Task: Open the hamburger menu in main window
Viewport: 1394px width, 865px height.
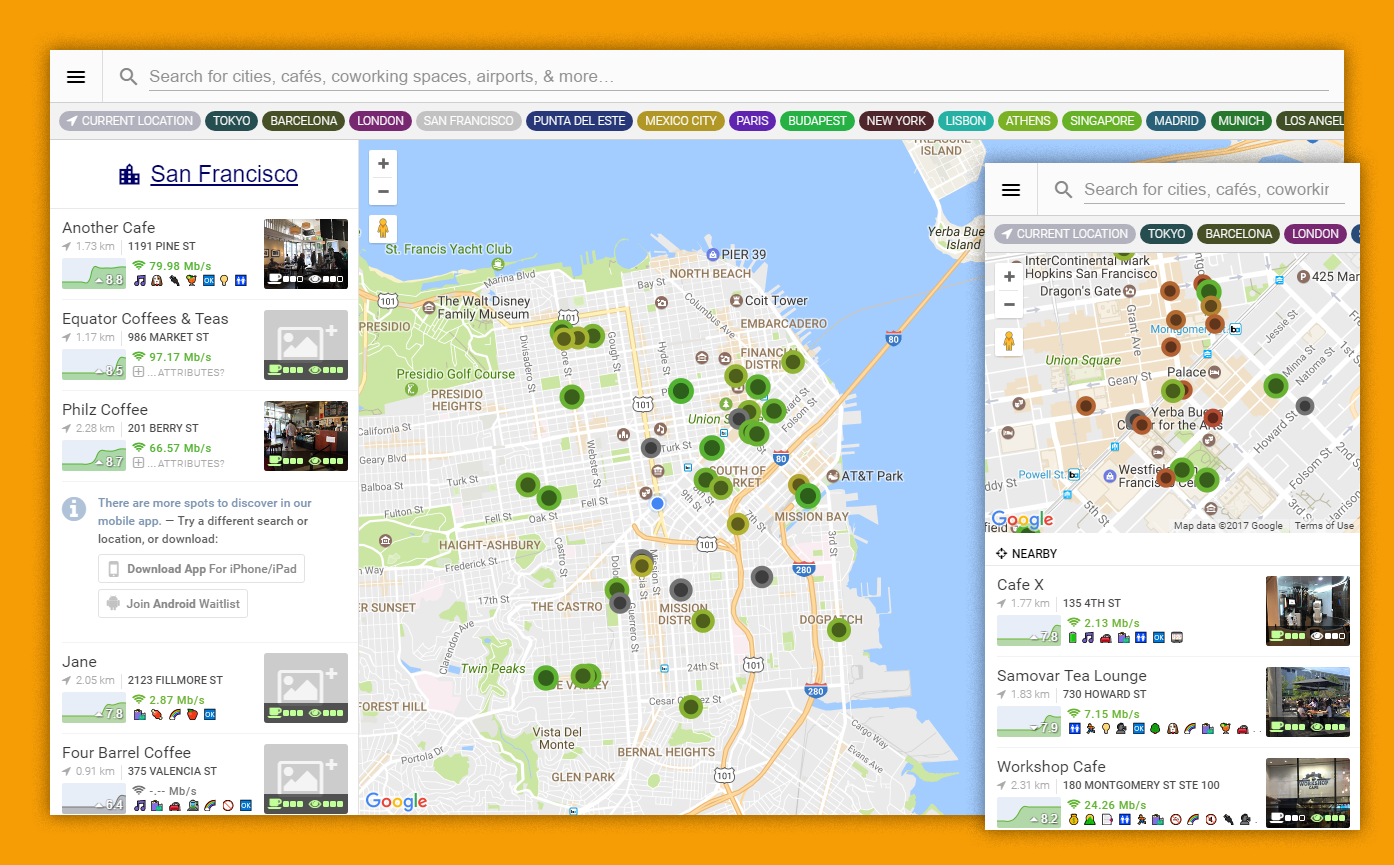Action: pyautogui.click(x=76, y=77)
